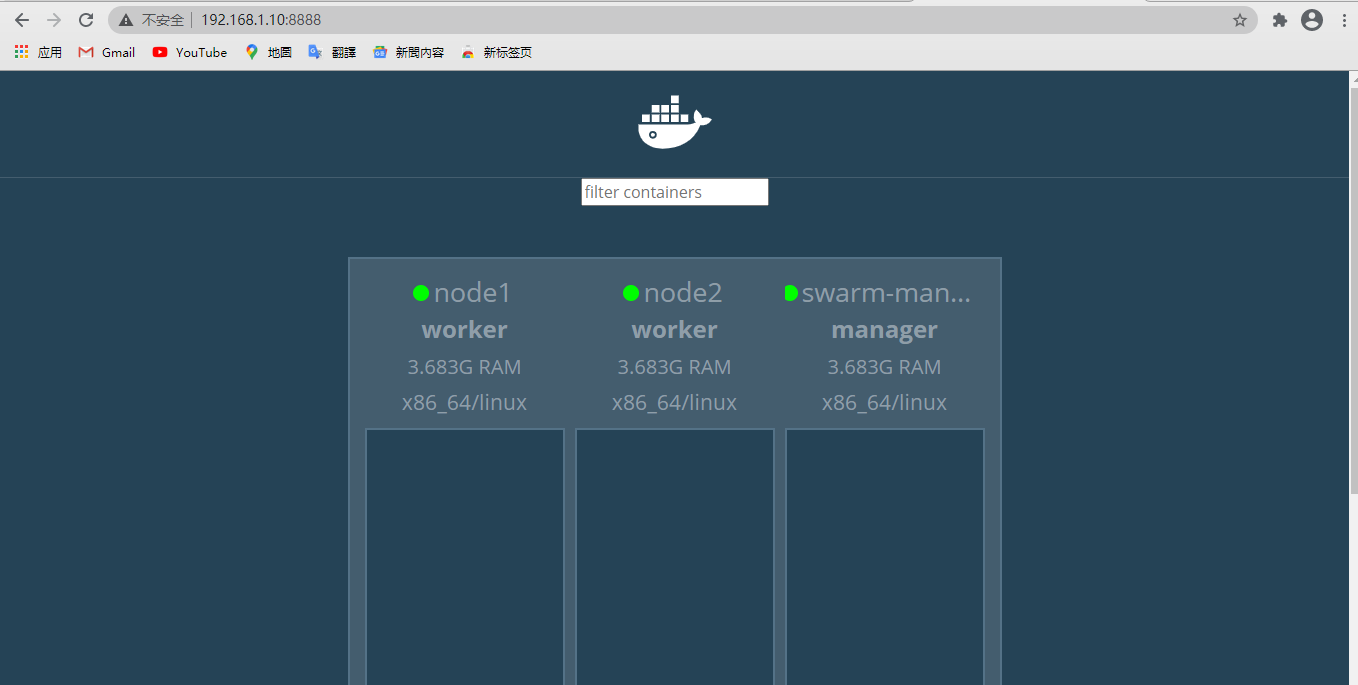This screenshot has height=685, width=1358.
Task: Click x86_64/linux under swarm-man...
Action: click(885, 403)
